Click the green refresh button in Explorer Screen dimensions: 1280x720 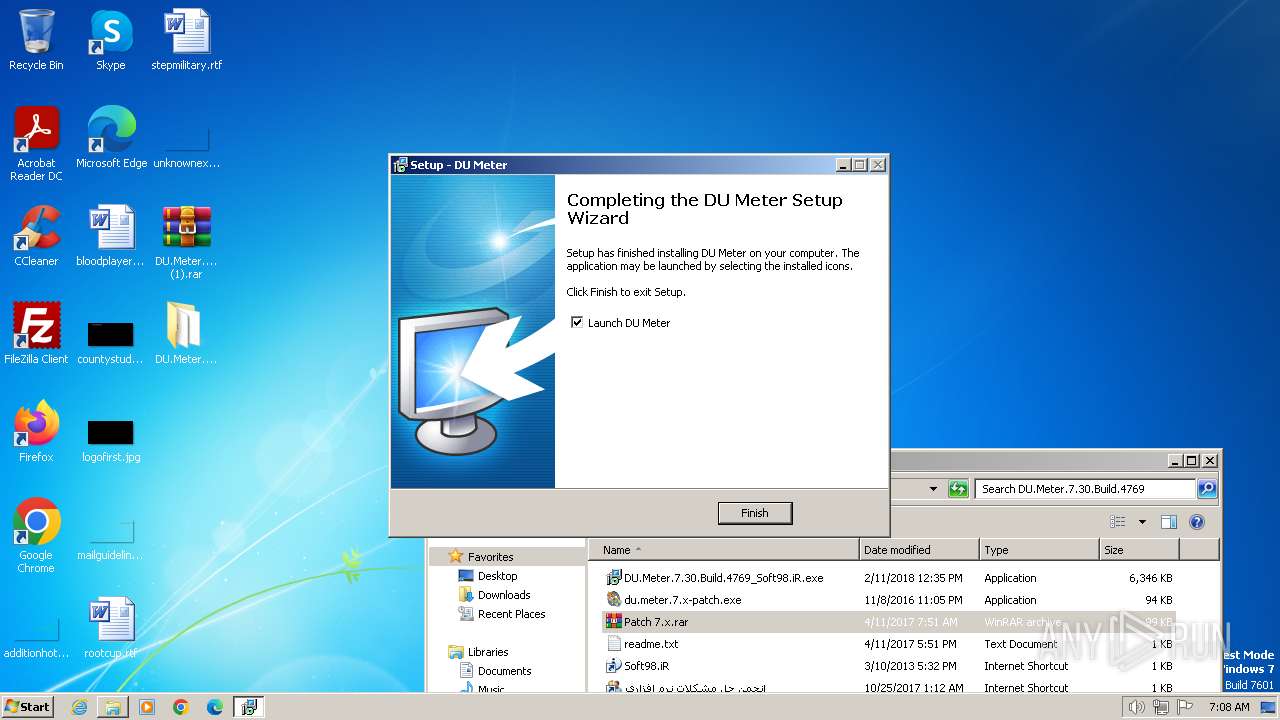tap(958, 489)
